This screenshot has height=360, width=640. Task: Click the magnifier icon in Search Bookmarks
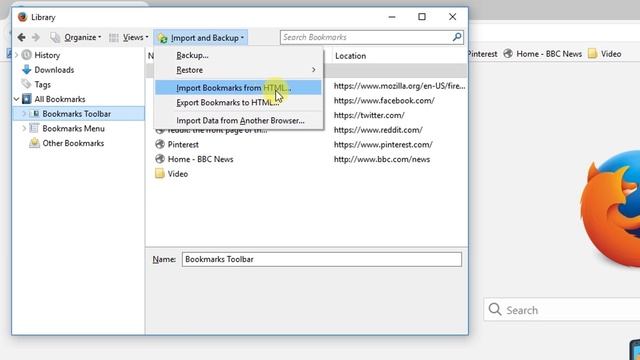pos(457,37)
